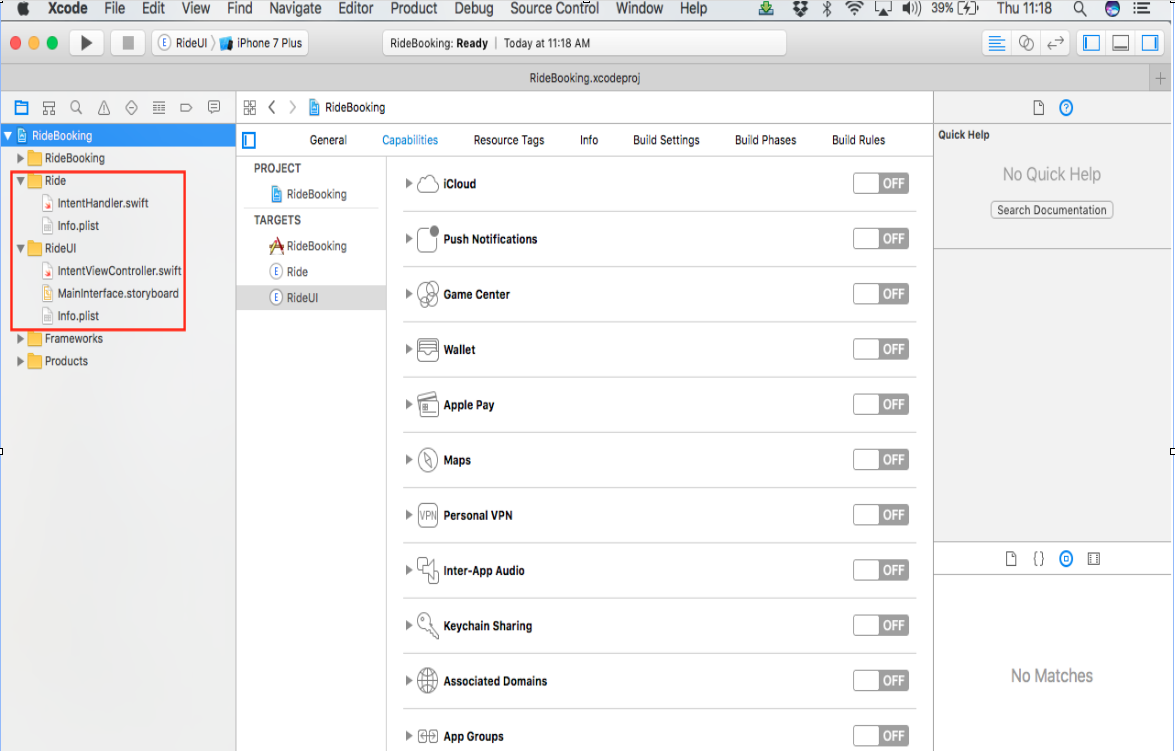Show the Debug navigator
Image resolution: width=1175 pixels, height=751 pixels.
click(x=159, y=108)
